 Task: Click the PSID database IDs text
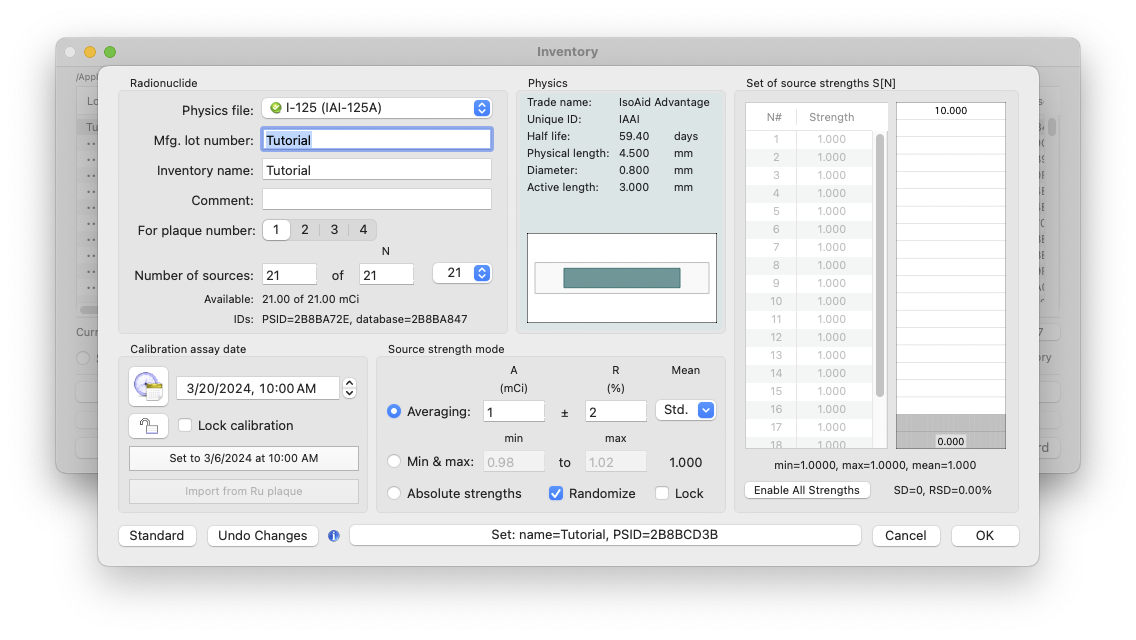pyautogui.click(x=364, y=319)
